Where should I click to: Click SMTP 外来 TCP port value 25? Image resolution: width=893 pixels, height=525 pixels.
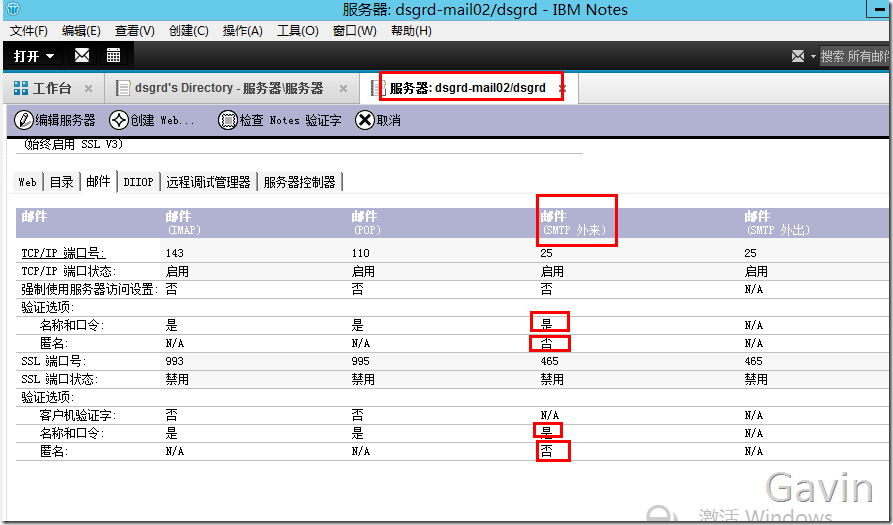click(x=546, y=253)
